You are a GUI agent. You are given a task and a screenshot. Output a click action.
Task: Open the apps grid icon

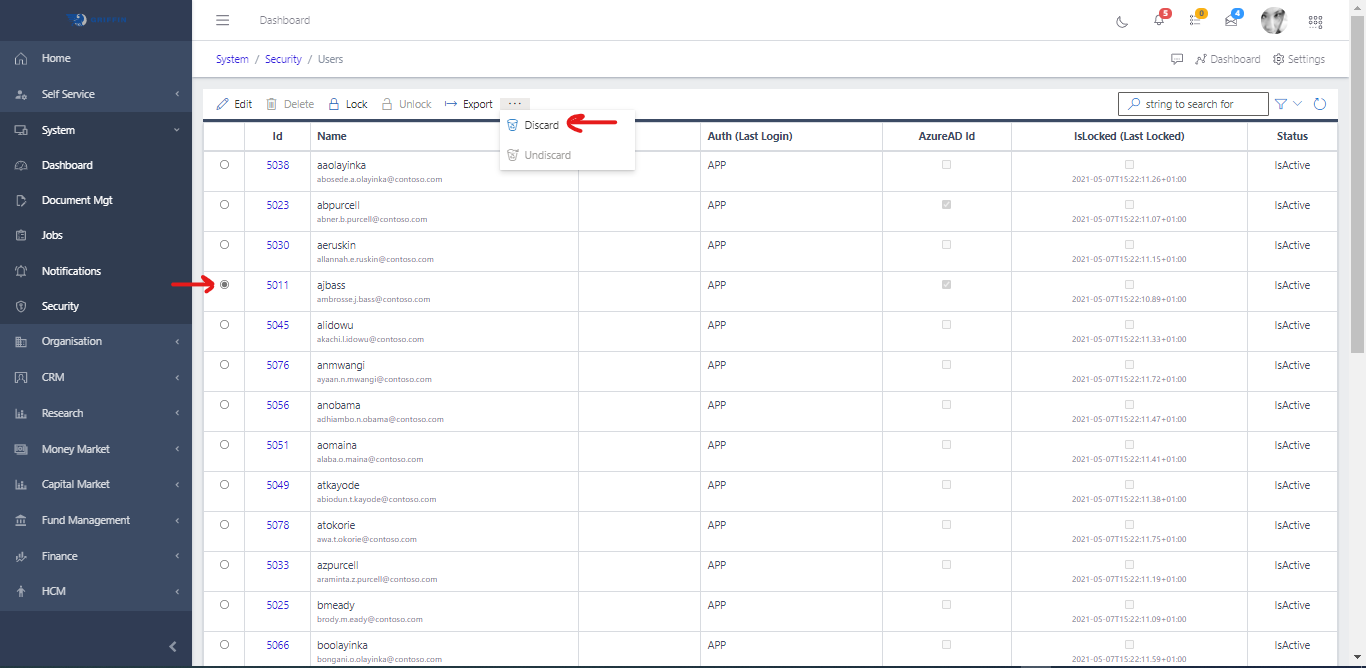point(1315,21)
